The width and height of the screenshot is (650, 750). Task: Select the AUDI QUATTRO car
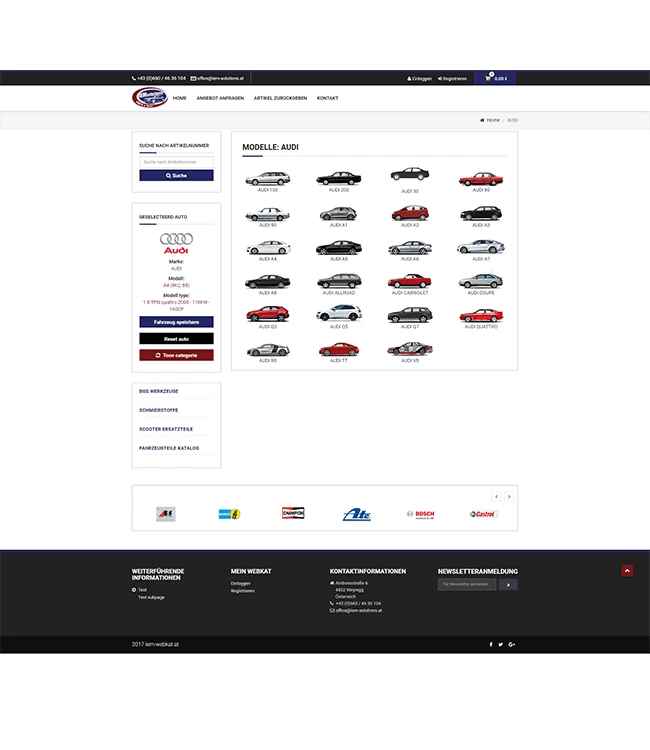pyautogui.click(x=481, y=315)
